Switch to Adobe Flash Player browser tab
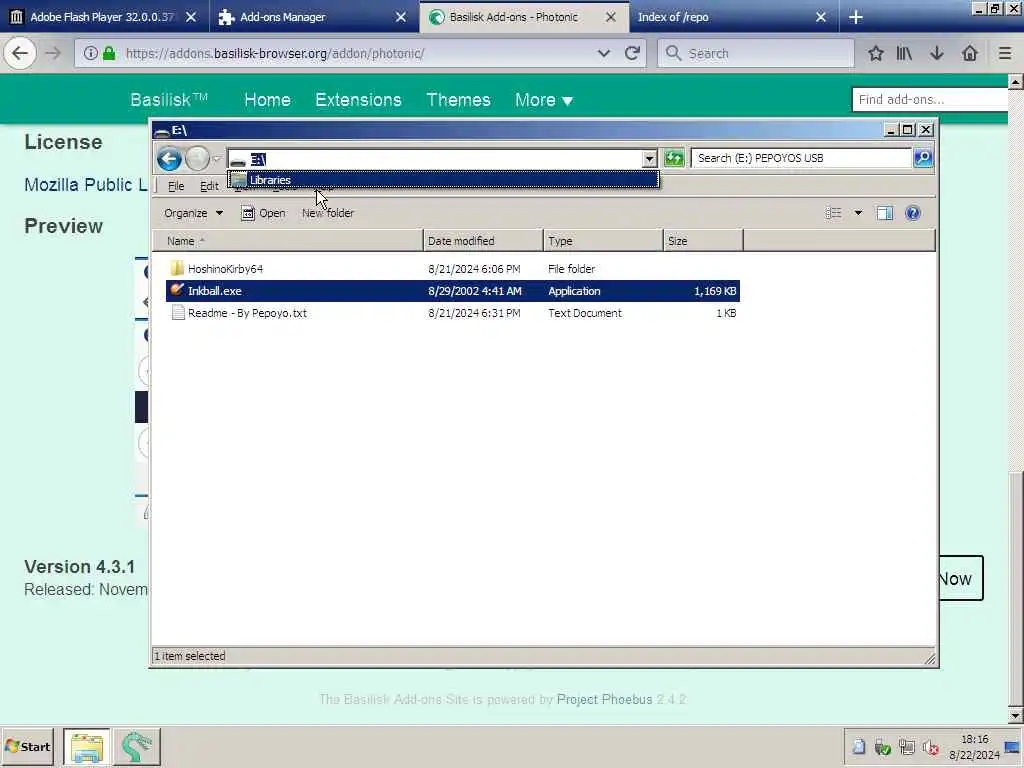The height and width of the screenshot is (768, 1024). pos(103,17)
